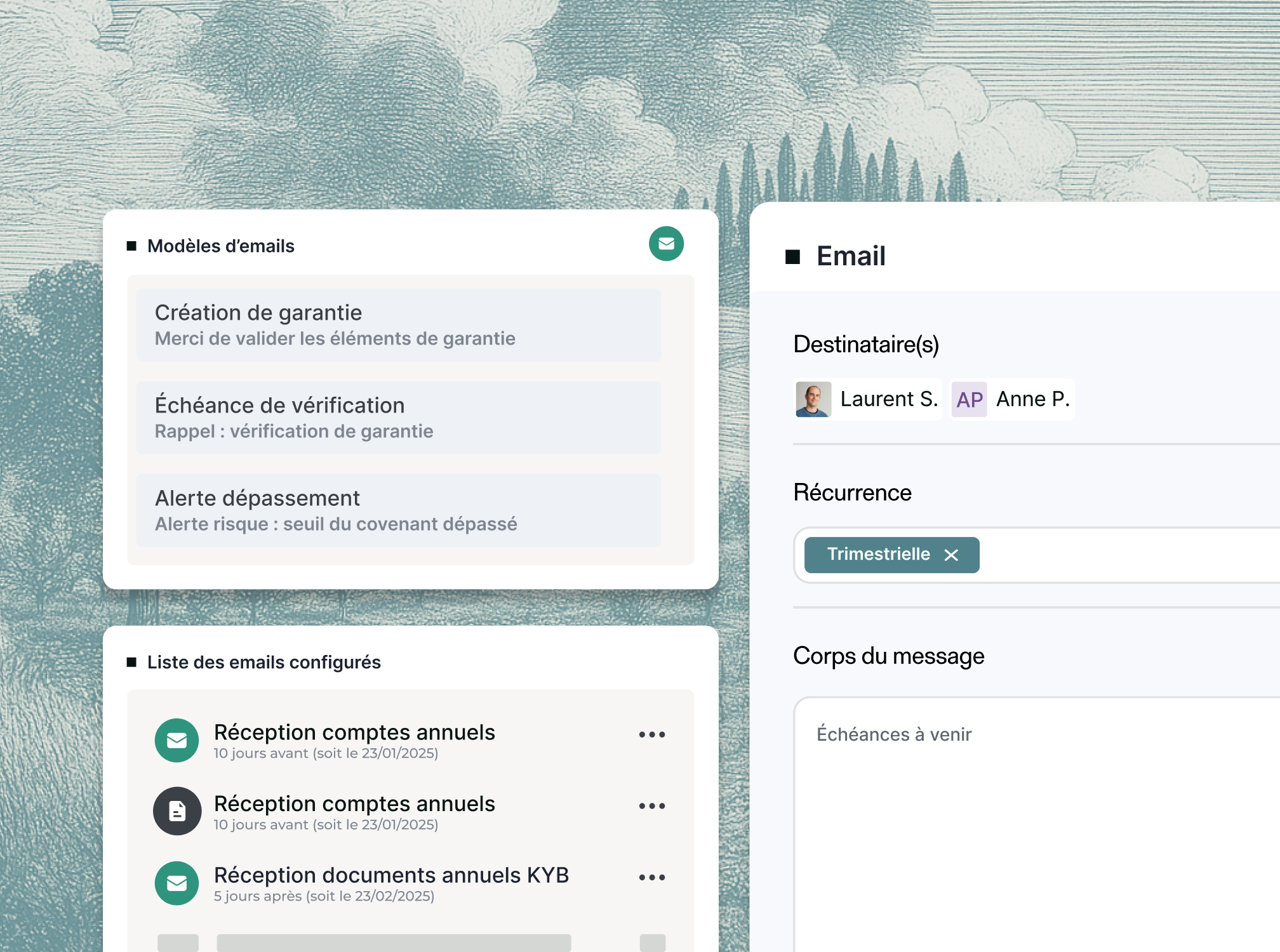This screenshot has width=1280, height=952.
Task: Click the green mail icon beside Modèles d'emails
Action: coord(666,244)
